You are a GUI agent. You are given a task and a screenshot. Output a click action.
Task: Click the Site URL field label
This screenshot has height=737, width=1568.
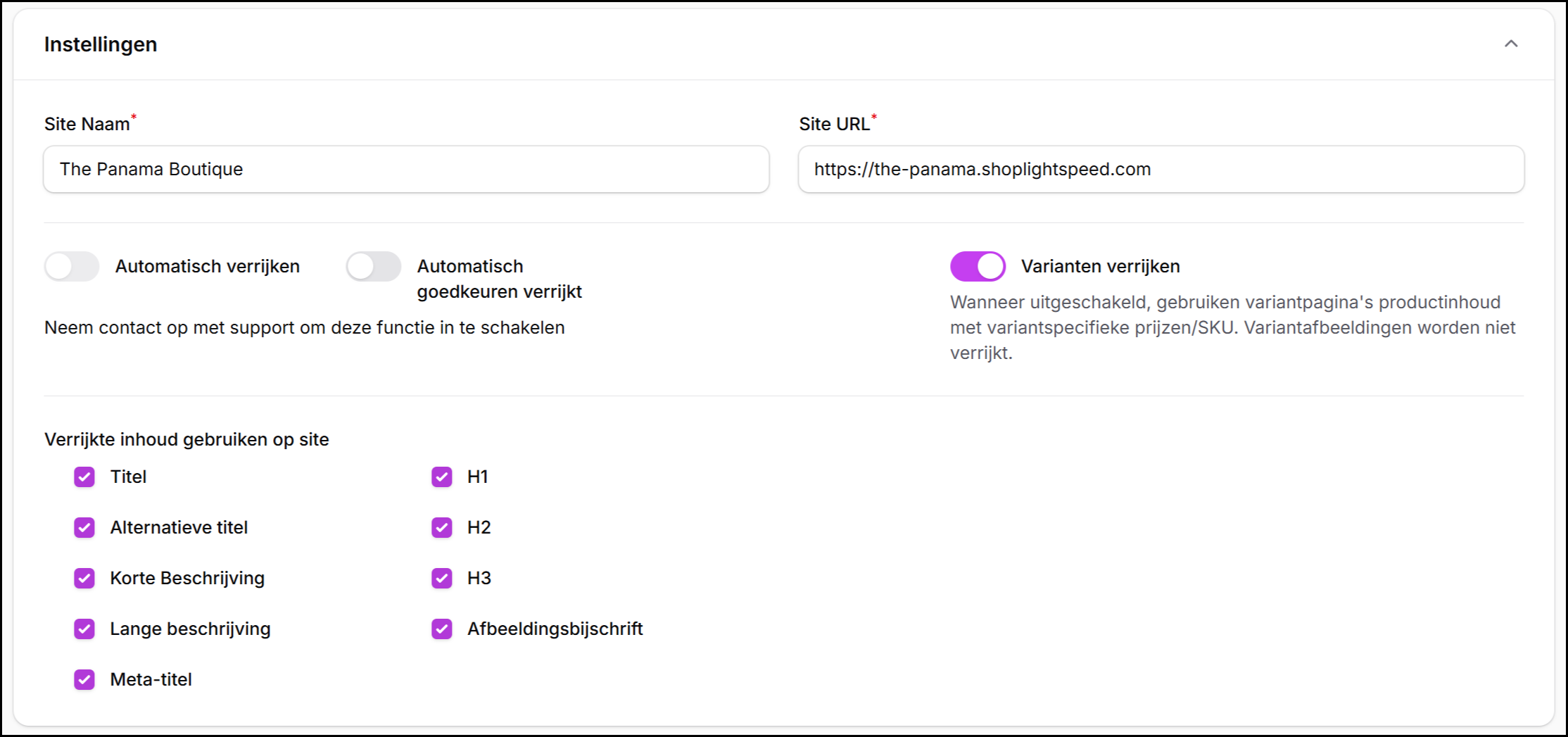tap(834, 125)
